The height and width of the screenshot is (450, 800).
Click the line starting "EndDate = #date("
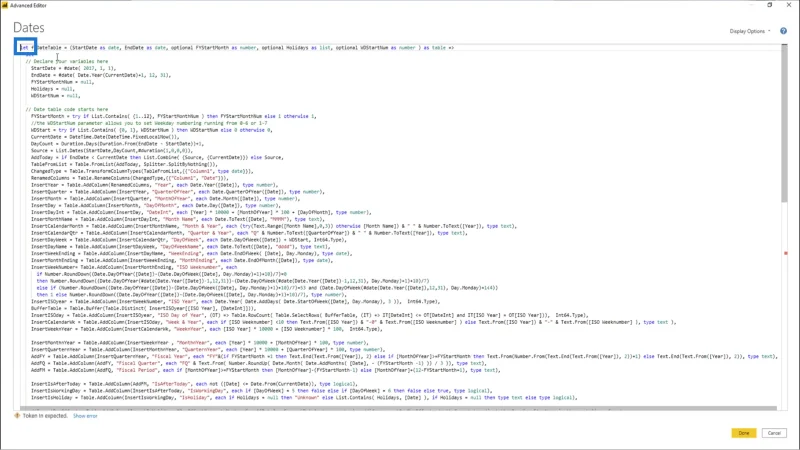(x=101, y=75)
